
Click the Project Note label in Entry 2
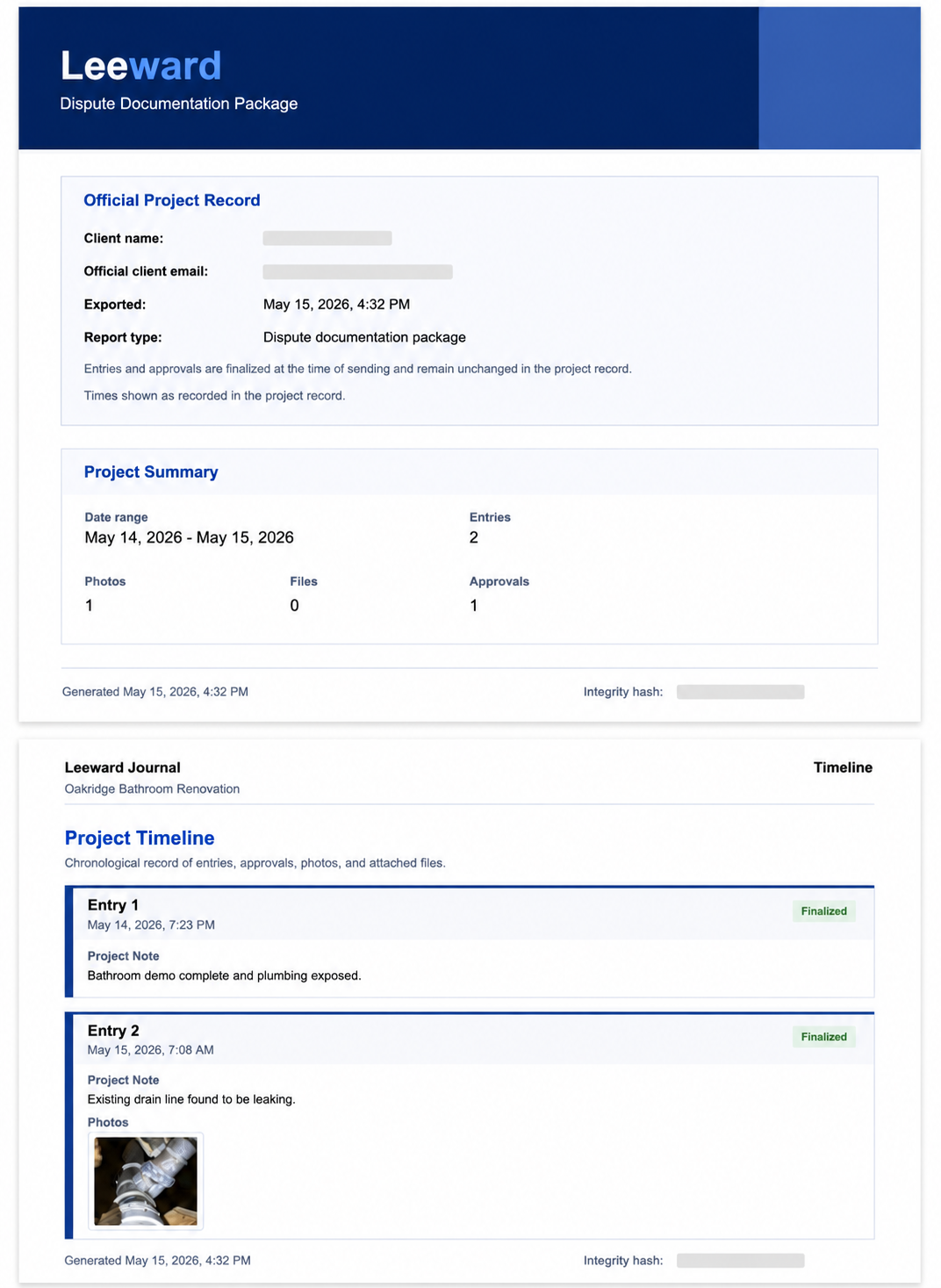[x=124, y=1080]
